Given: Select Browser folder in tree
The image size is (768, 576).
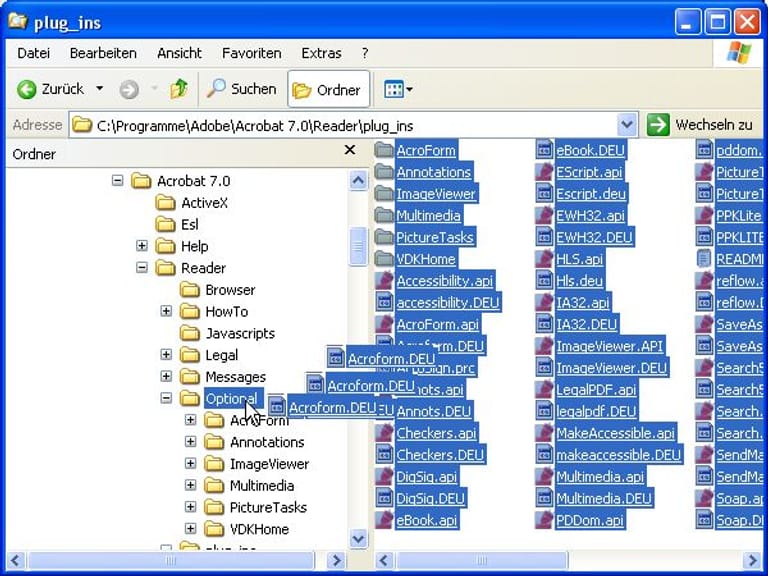Looking at the screenshot, I should click(217, 289).
